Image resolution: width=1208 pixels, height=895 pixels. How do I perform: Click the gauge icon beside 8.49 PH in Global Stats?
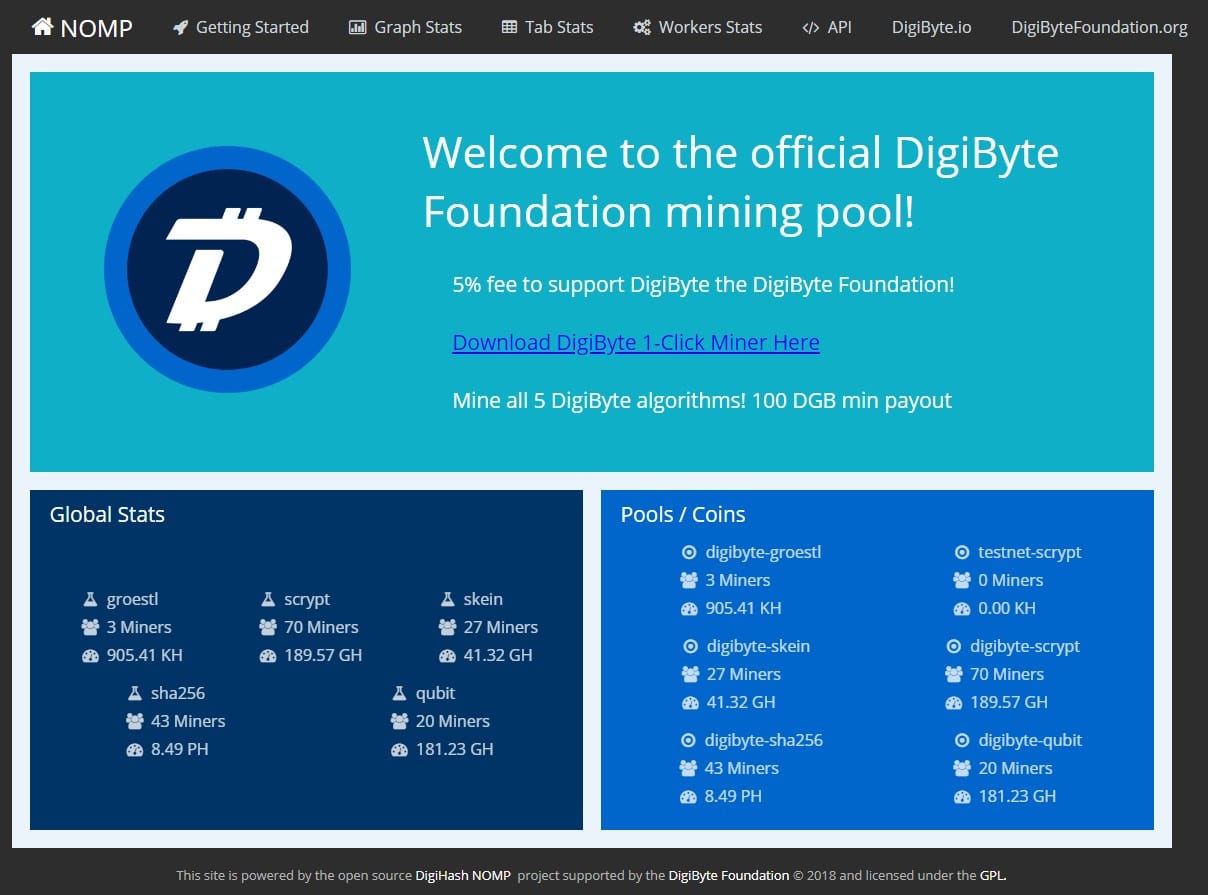tap(135, 750)
